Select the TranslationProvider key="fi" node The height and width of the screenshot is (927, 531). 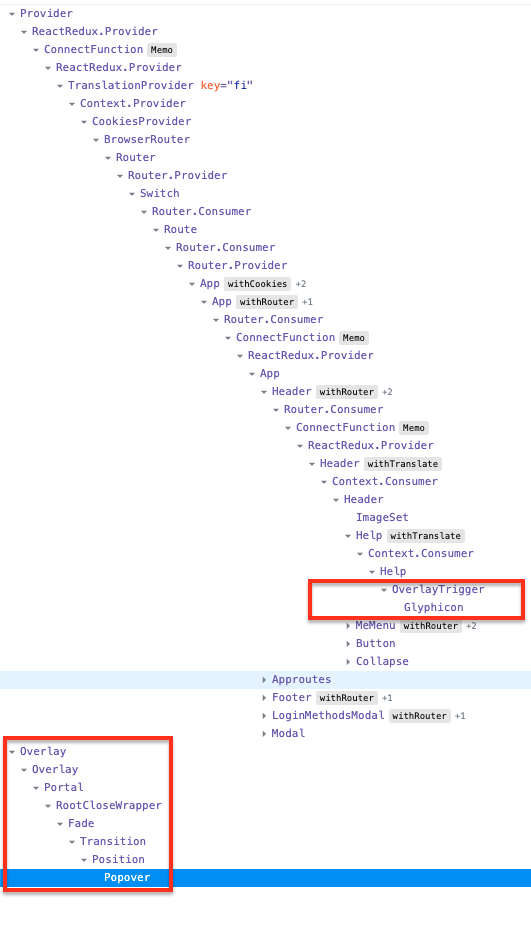click(160, 85)
